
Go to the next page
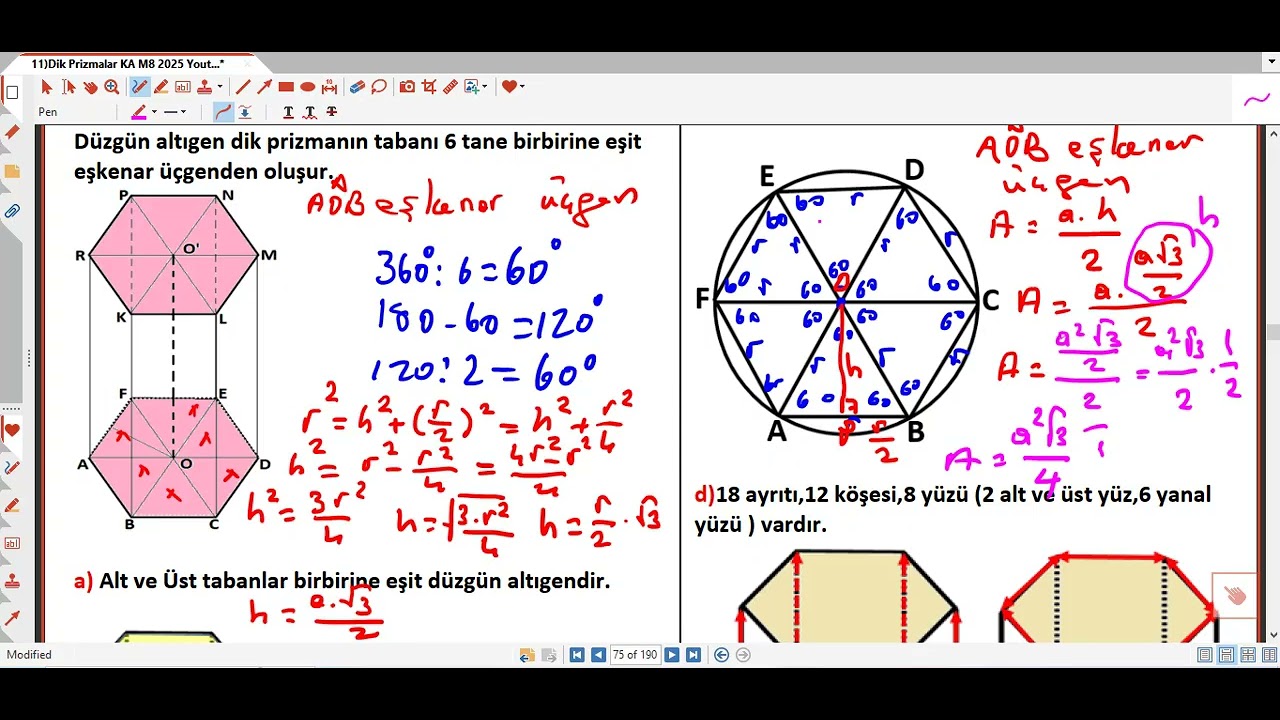672,655
